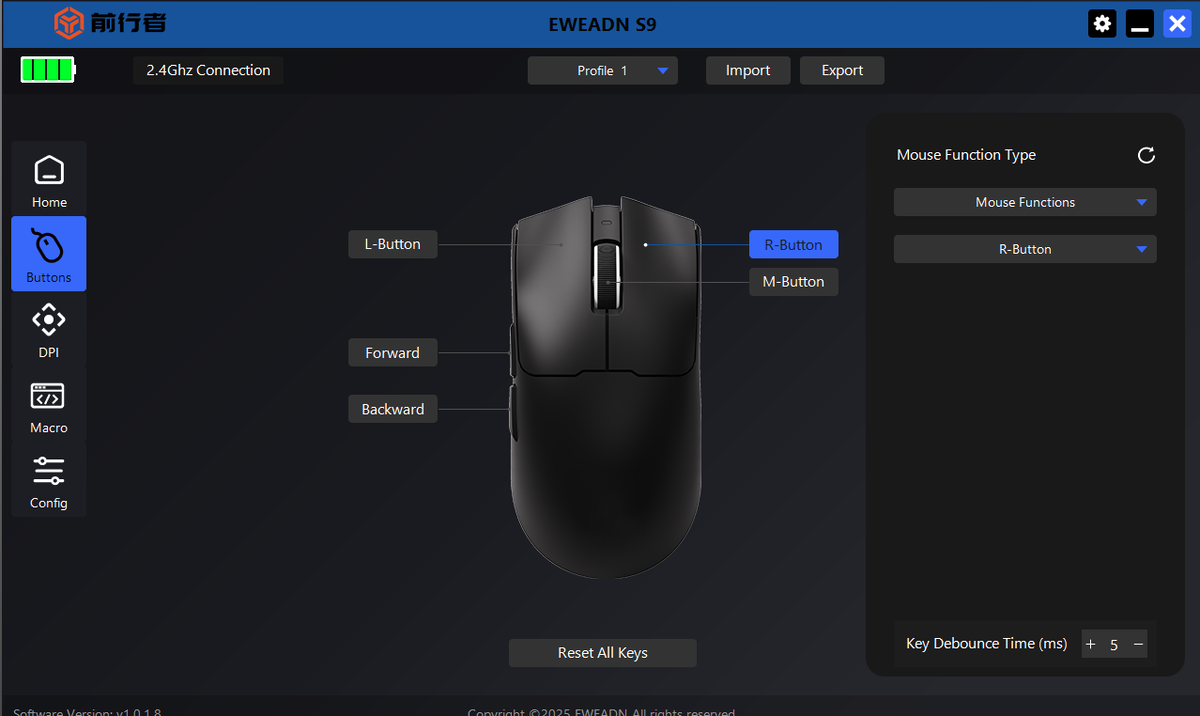Screen dimensions: 1200x716
Task: Open the Config sliders section
Action: click(x=48, y=480)
